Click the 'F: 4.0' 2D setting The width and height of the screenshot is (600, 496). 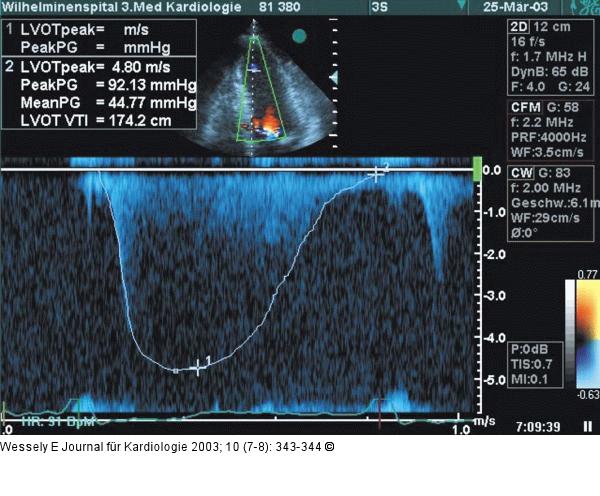tap(528, 87)
